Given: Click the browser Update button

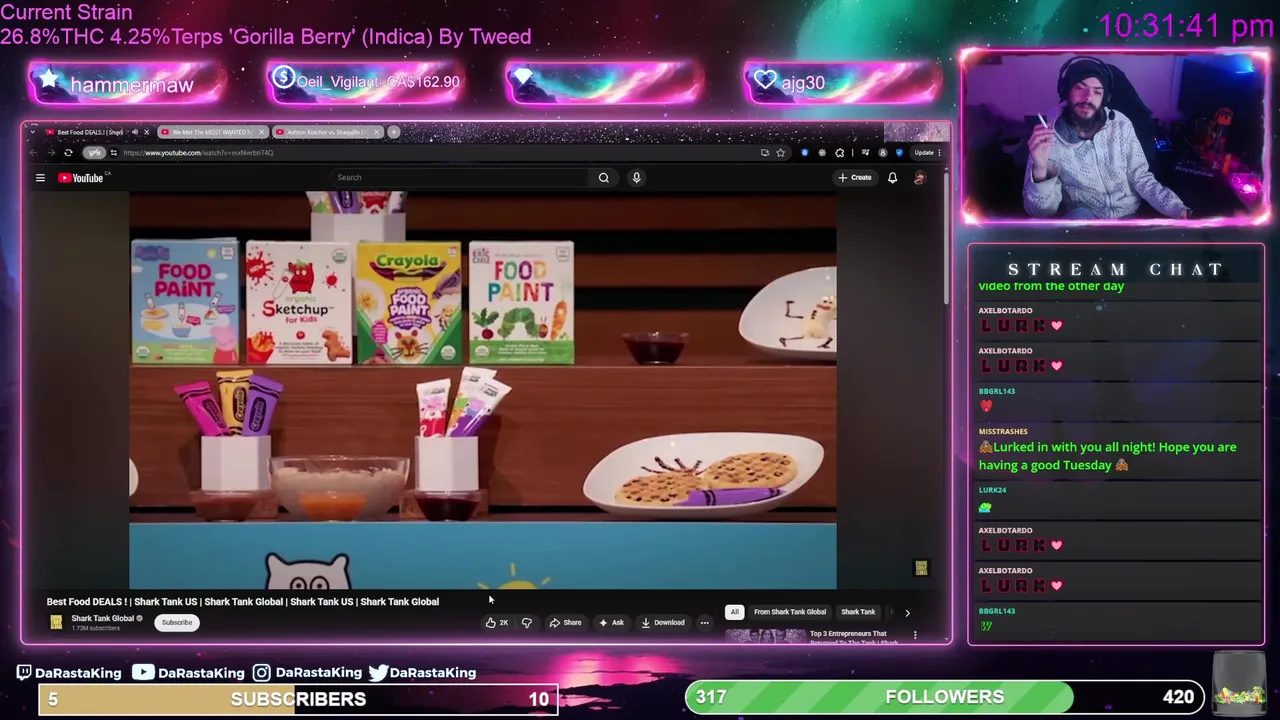Looking at the screenshot, I should pos(924,153).
